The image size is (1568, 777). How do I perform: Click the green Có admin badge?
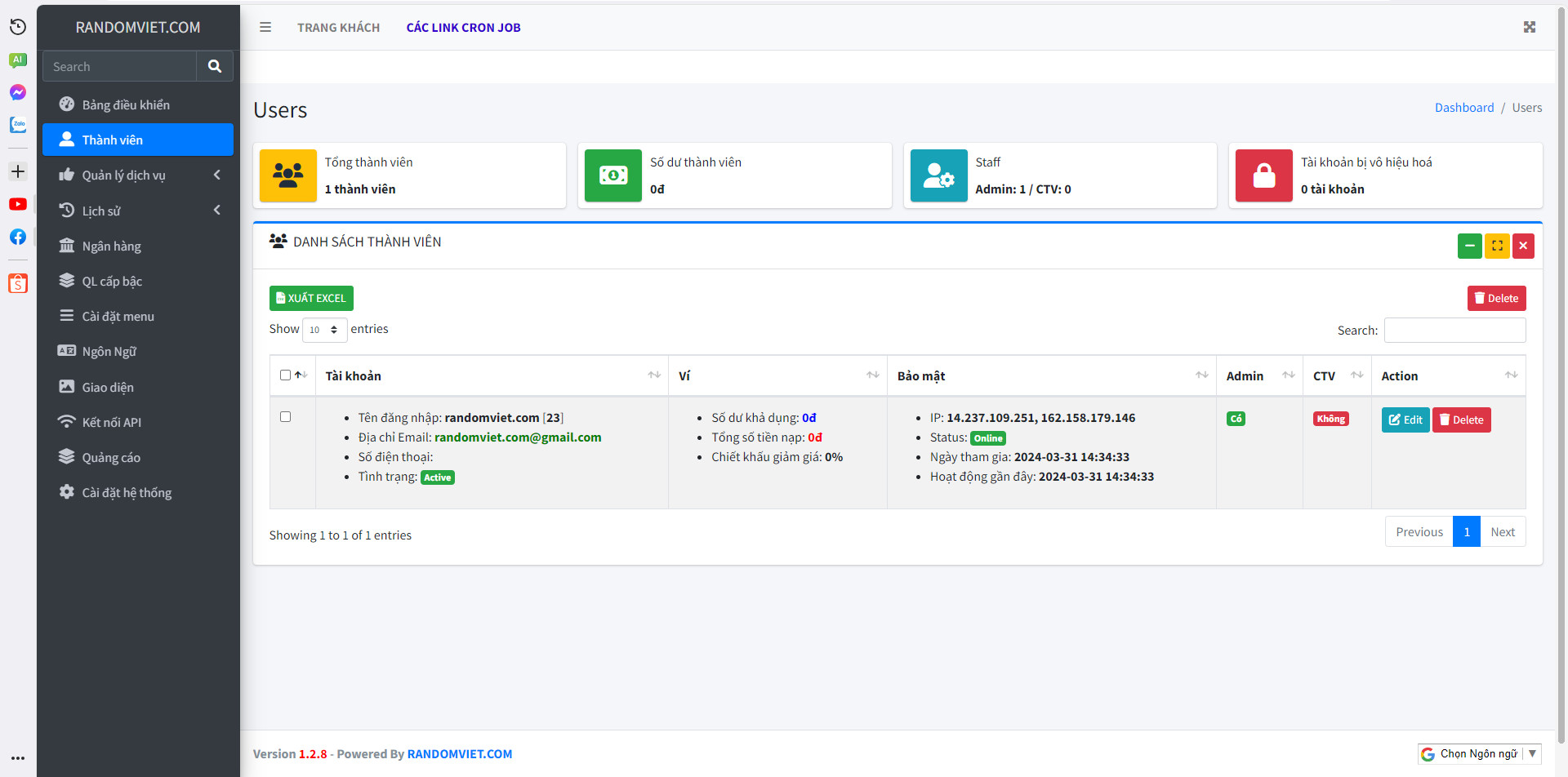(1236, 419)
